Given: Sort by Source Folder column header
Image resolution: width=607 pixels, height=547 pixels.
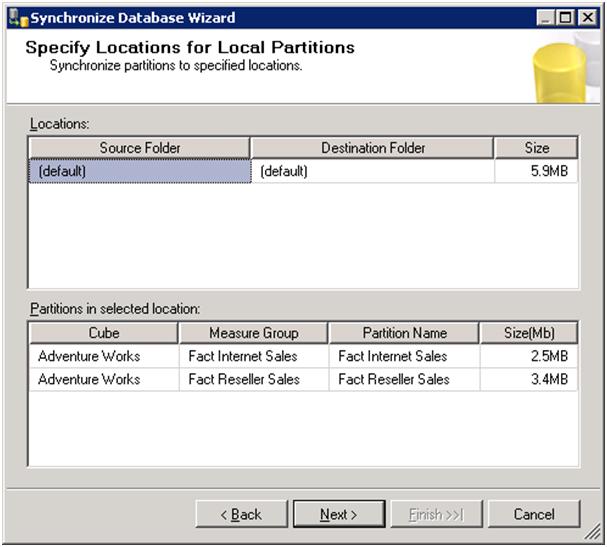Looking at the screenshot, I should pos(140,148).
